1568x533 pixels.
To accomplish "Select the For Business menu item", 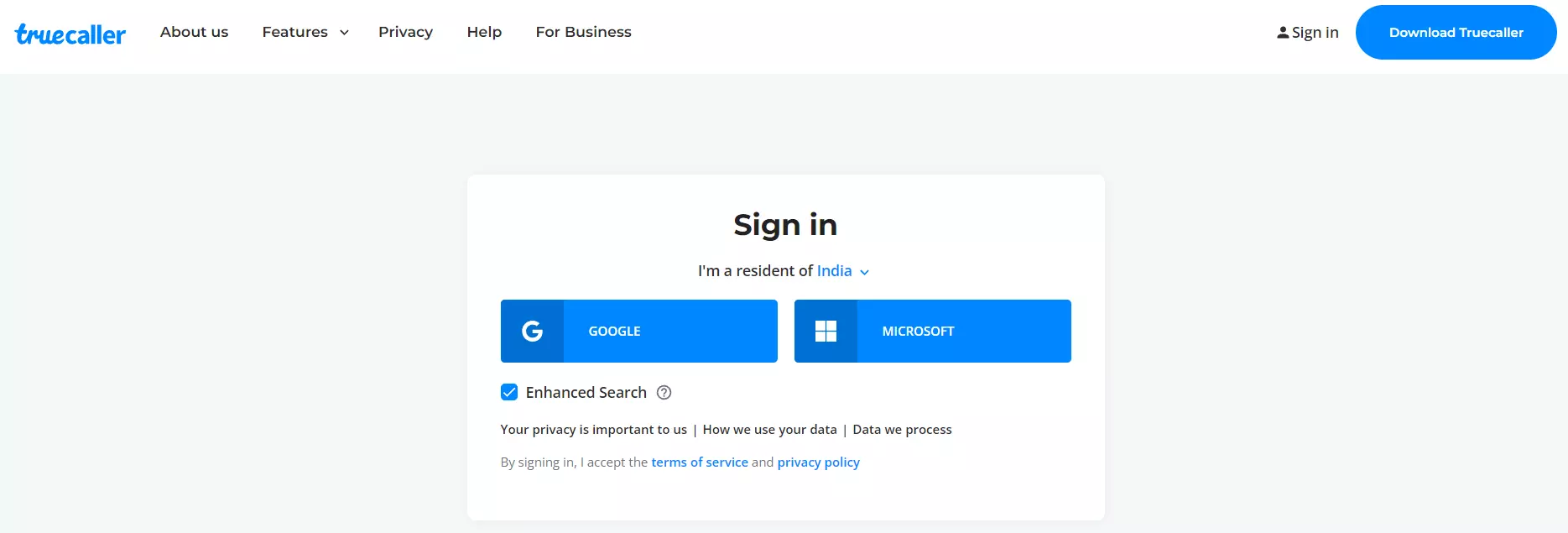I will pos(583,32).
